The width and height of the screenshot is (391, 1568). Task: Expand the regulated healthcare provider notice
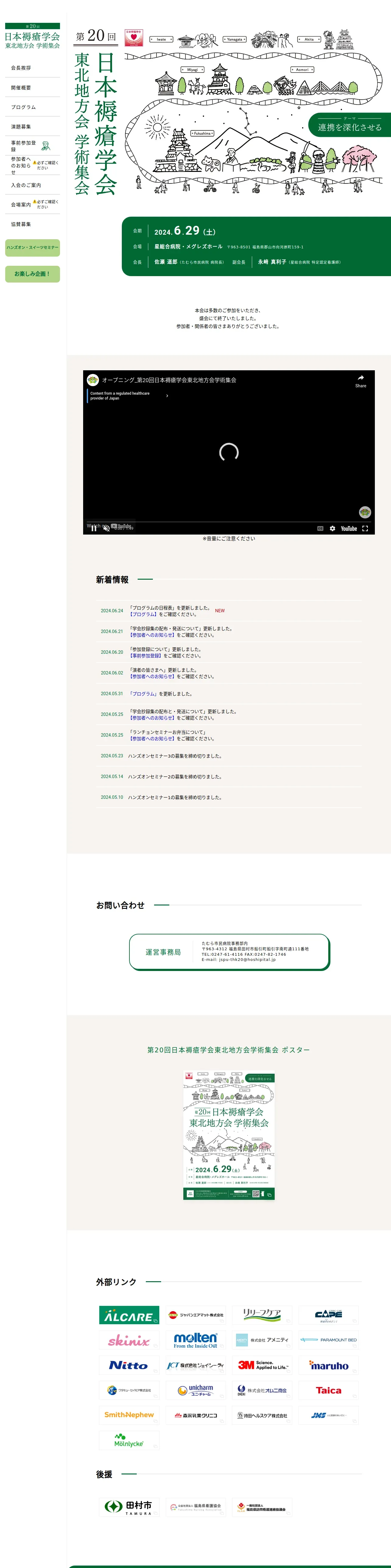[x=167, y=396]
